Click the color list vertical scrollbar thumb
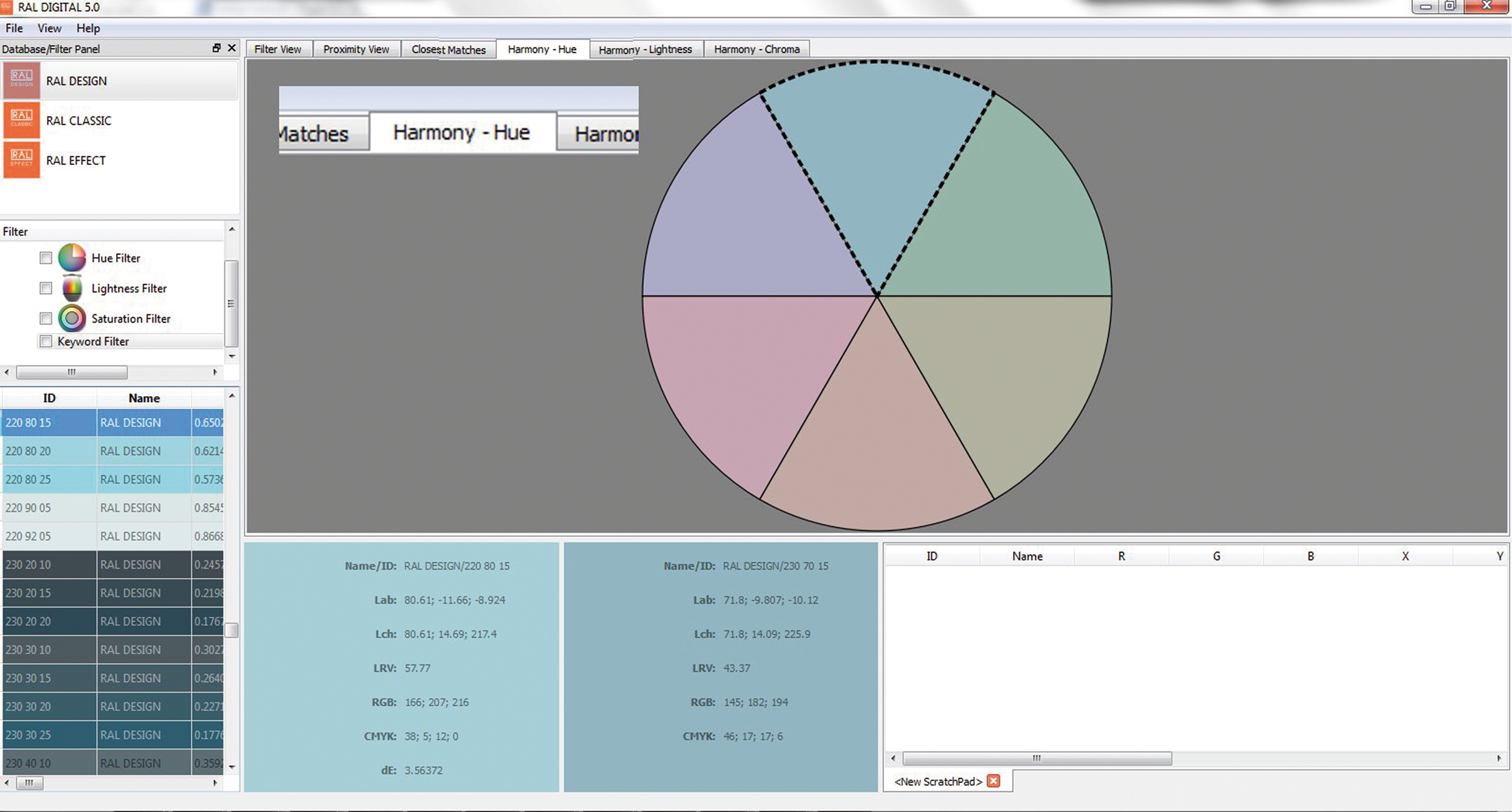The width and height of the screenshot is (1512, 812). pyautogui.click(x=232, y=630)
